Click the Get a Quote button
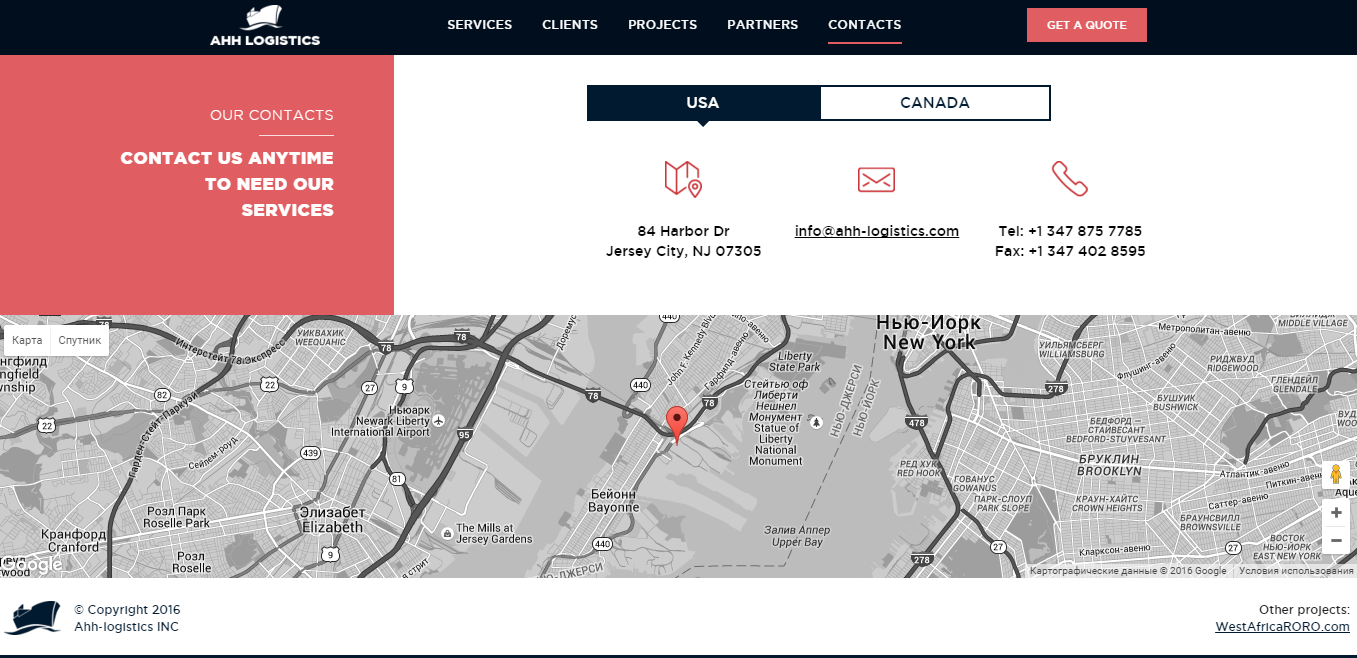This screenshot has width=1357, height=658. click(x=1086, y=25)
